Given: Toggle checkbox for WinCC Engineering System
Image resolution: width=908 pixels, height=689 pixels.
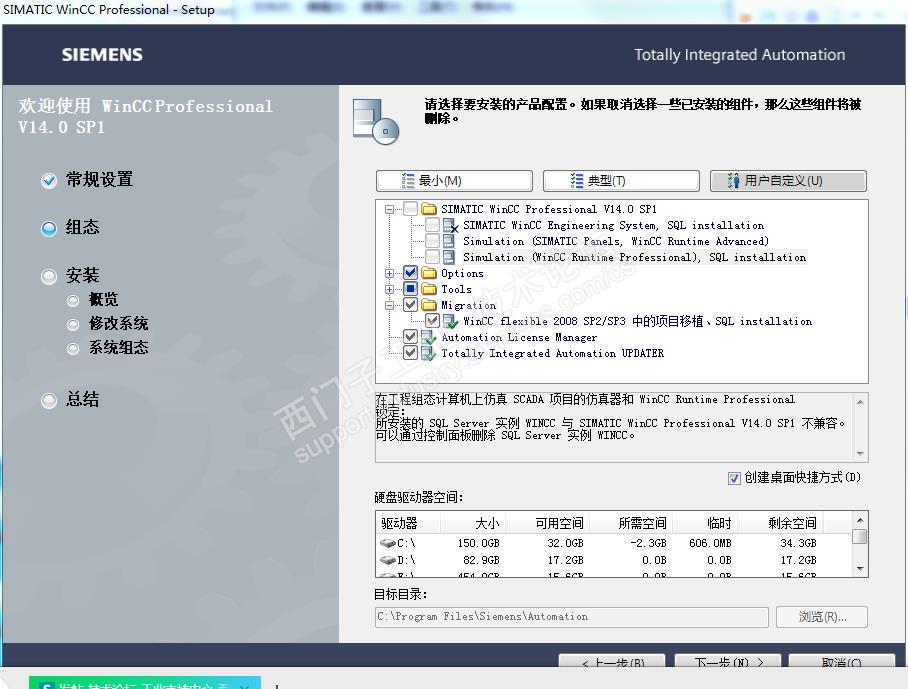Looking at the screenshot, I should 432,225.
